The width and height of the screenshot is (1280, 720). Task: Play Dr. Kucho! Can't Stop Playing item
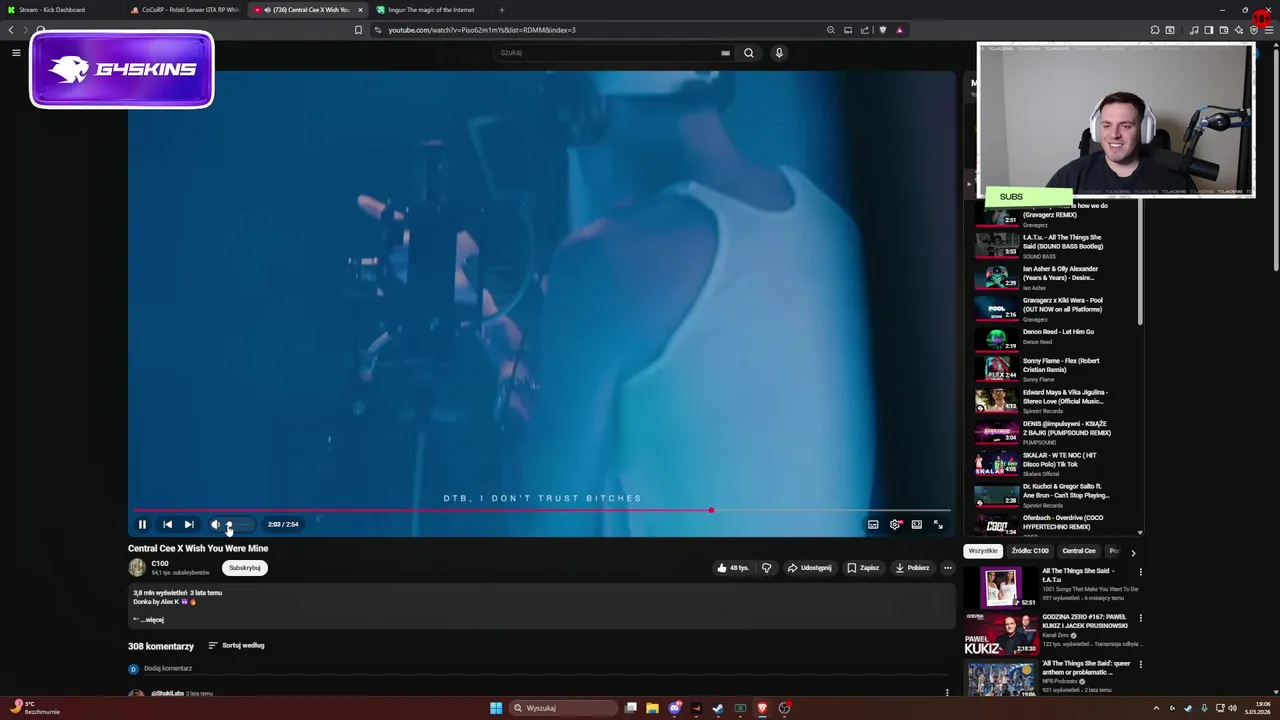pyautogui.click(x=1055, y=496)
